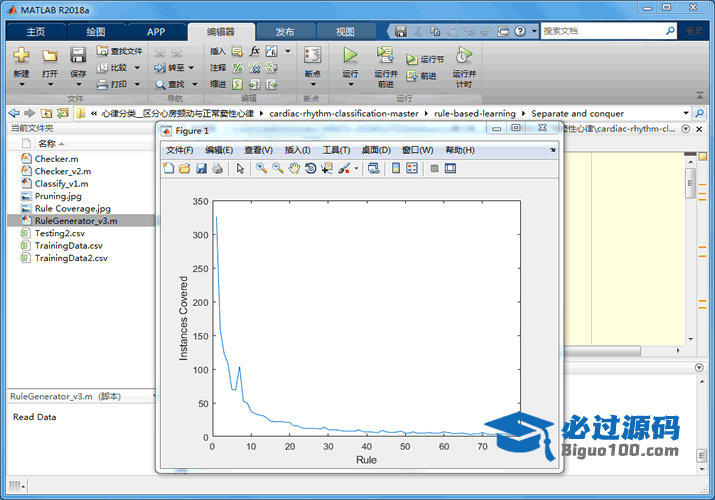Select Pruning.jpg in the file list
715x500 pixels.
point(58,196)
